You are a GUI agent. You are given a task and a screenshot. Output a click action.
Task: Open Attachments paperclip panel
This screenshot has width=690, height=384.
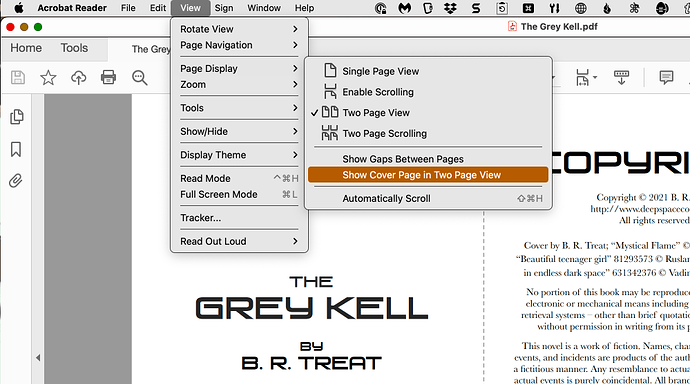(x=16, y=180)
